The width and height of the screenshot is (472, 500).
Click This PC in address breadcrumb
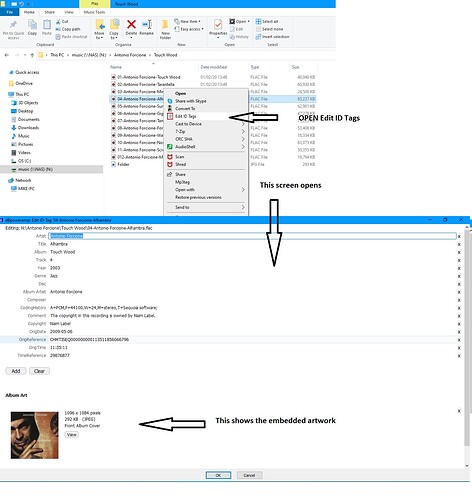point(57,55)
